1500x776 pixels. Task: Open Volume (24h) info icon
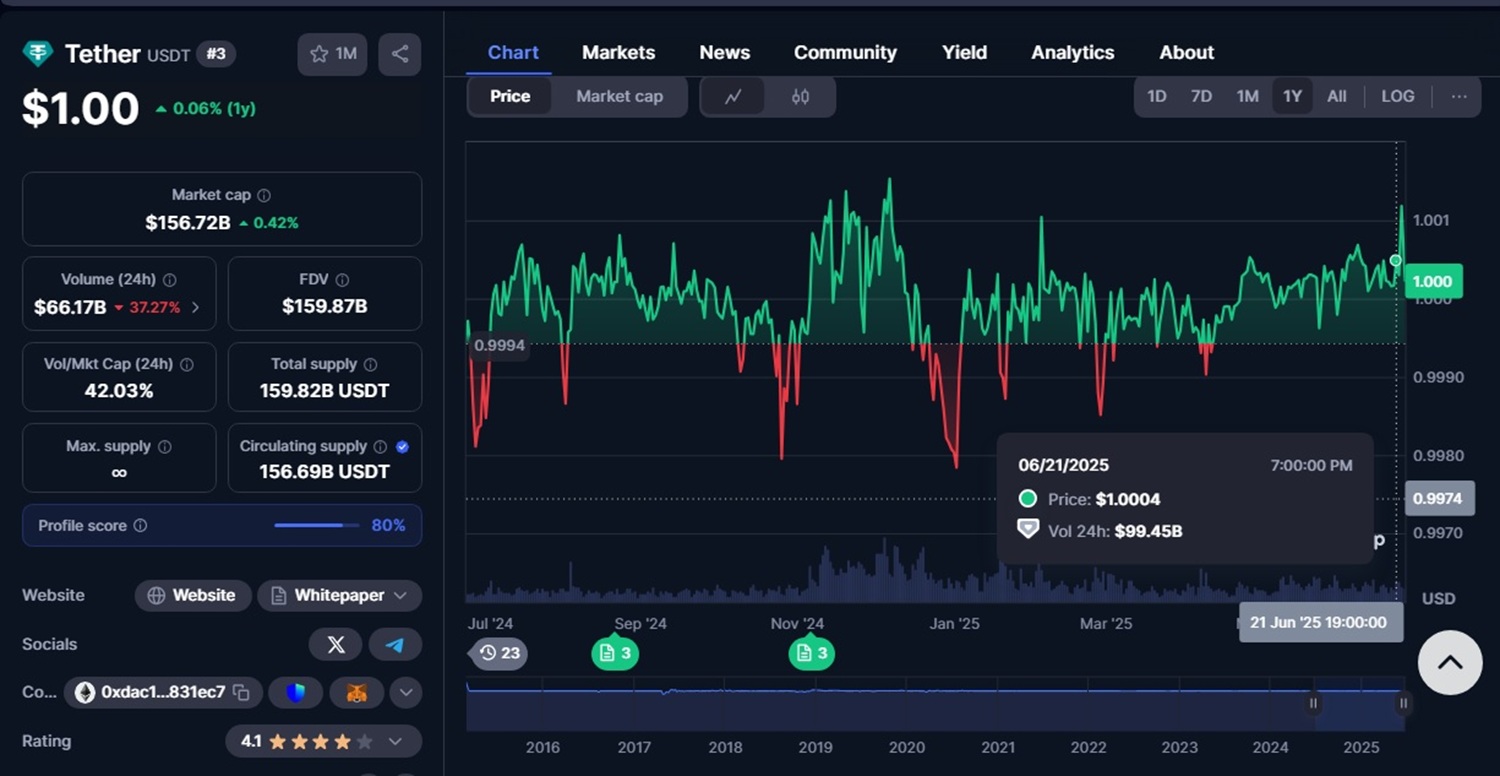coord(170,281)
